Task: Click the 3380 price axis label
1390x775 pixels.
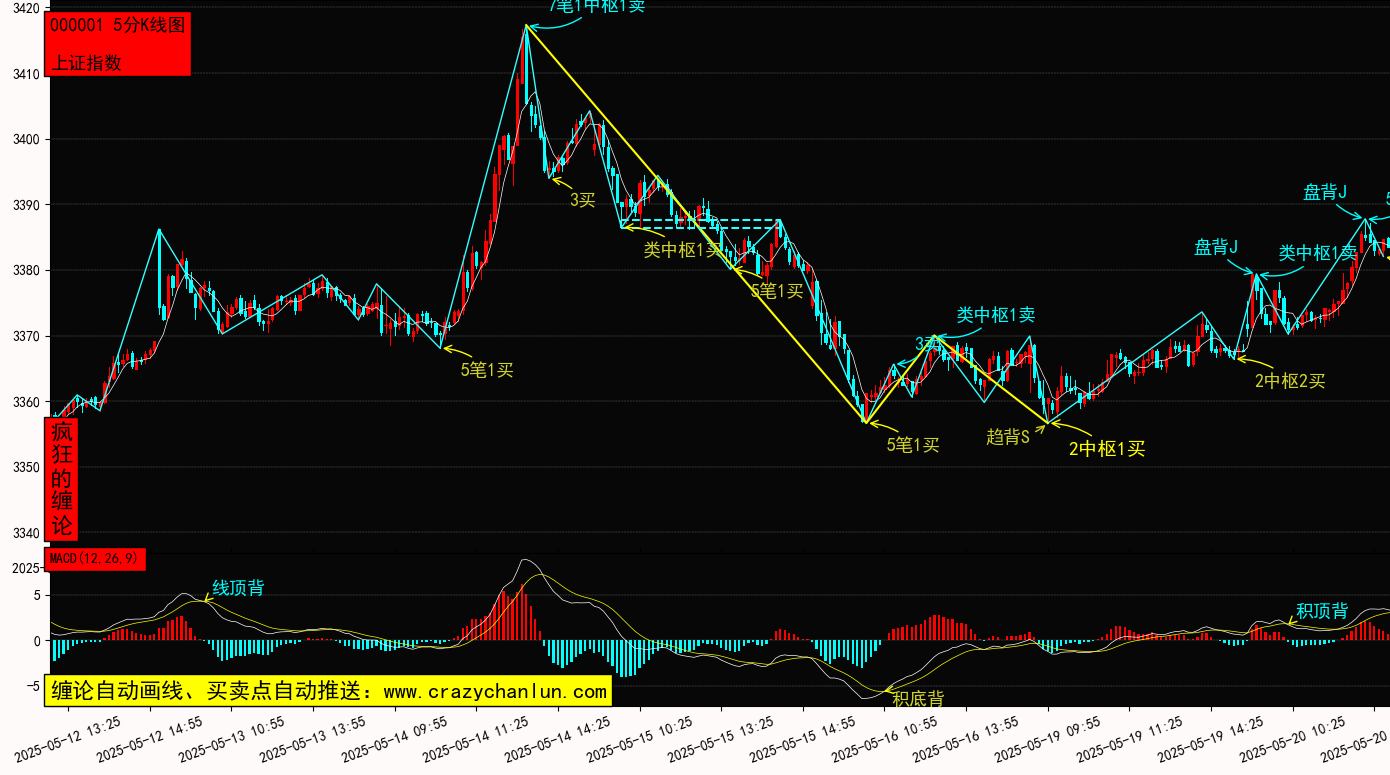Action: (25, 270)
